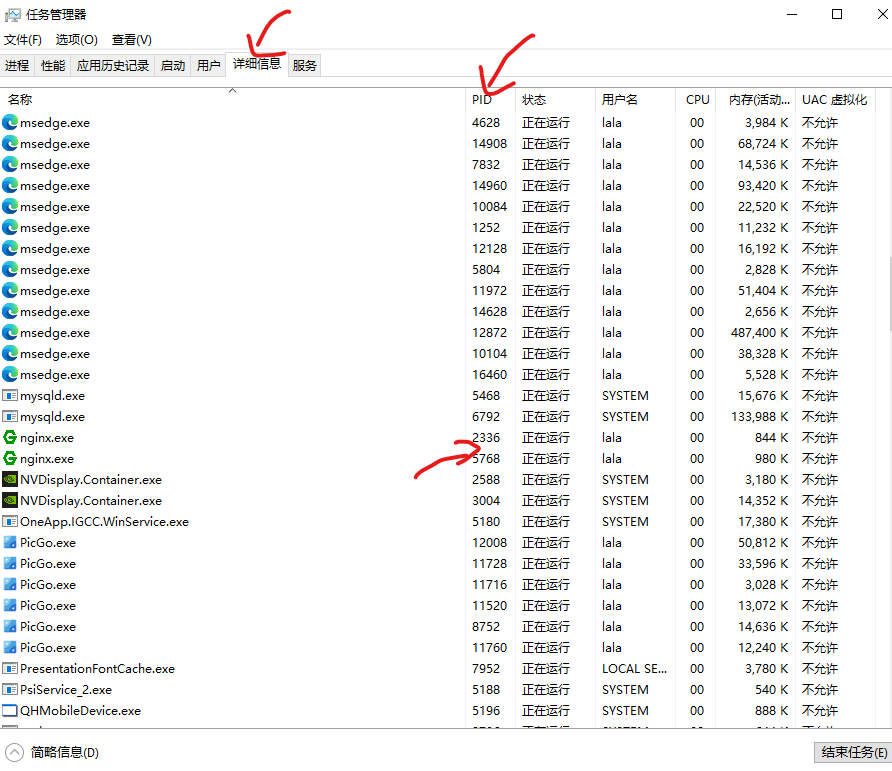This screenshot has width=892, height=771.
Task: Click the QHMobileDevice.exe icon
Action: click(x=10, y=711)
